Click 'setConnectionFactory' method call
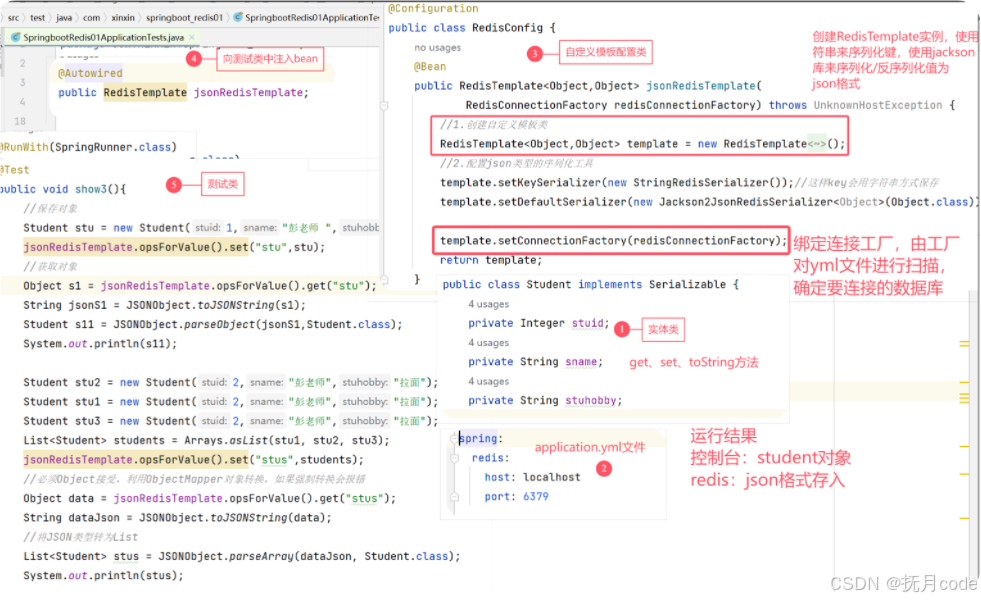Screen dimensions: 981x601 tap(562, 241)
